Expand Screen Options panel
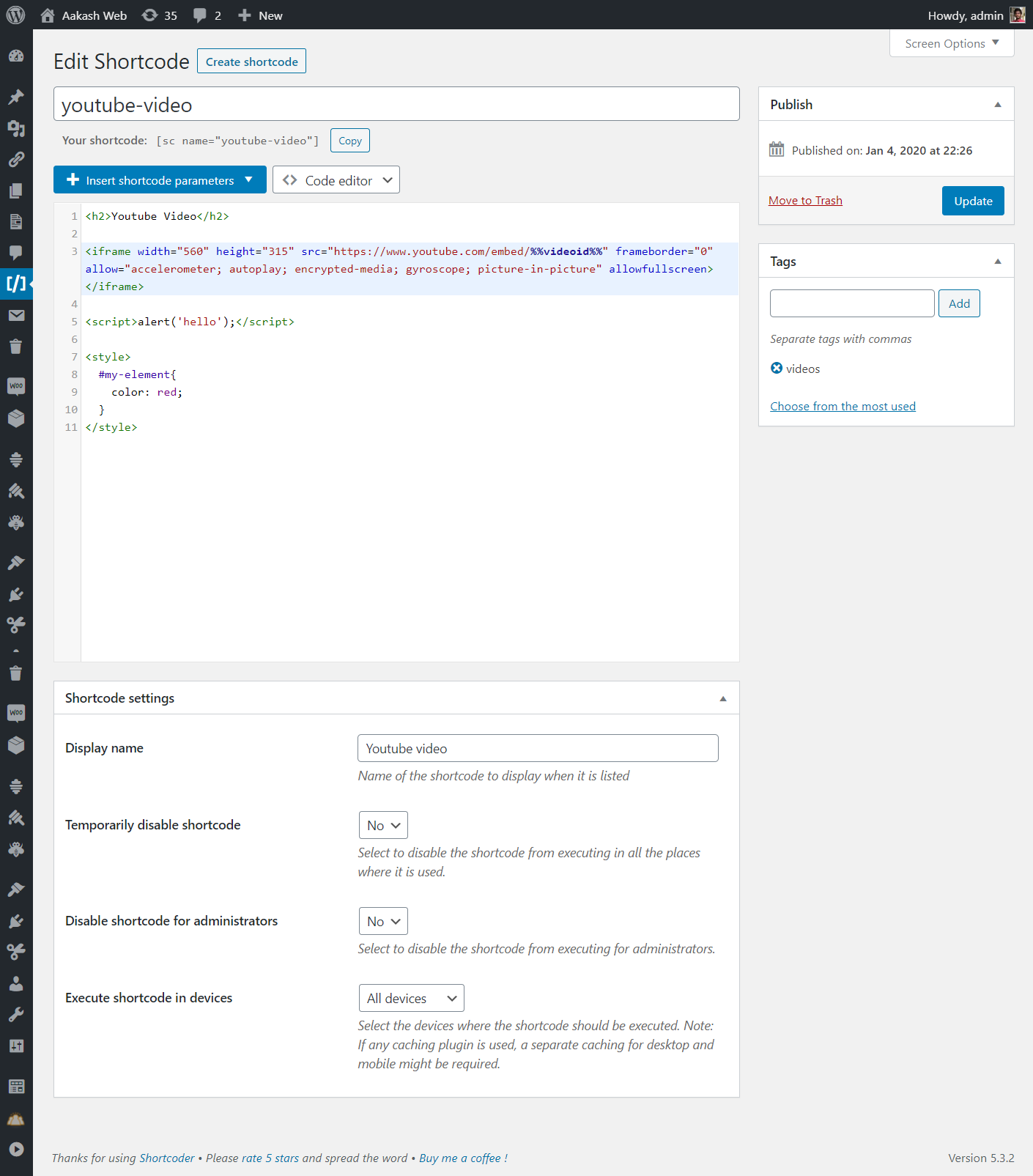Screen dimensions: 1033x1176 [x=952, y=43]
